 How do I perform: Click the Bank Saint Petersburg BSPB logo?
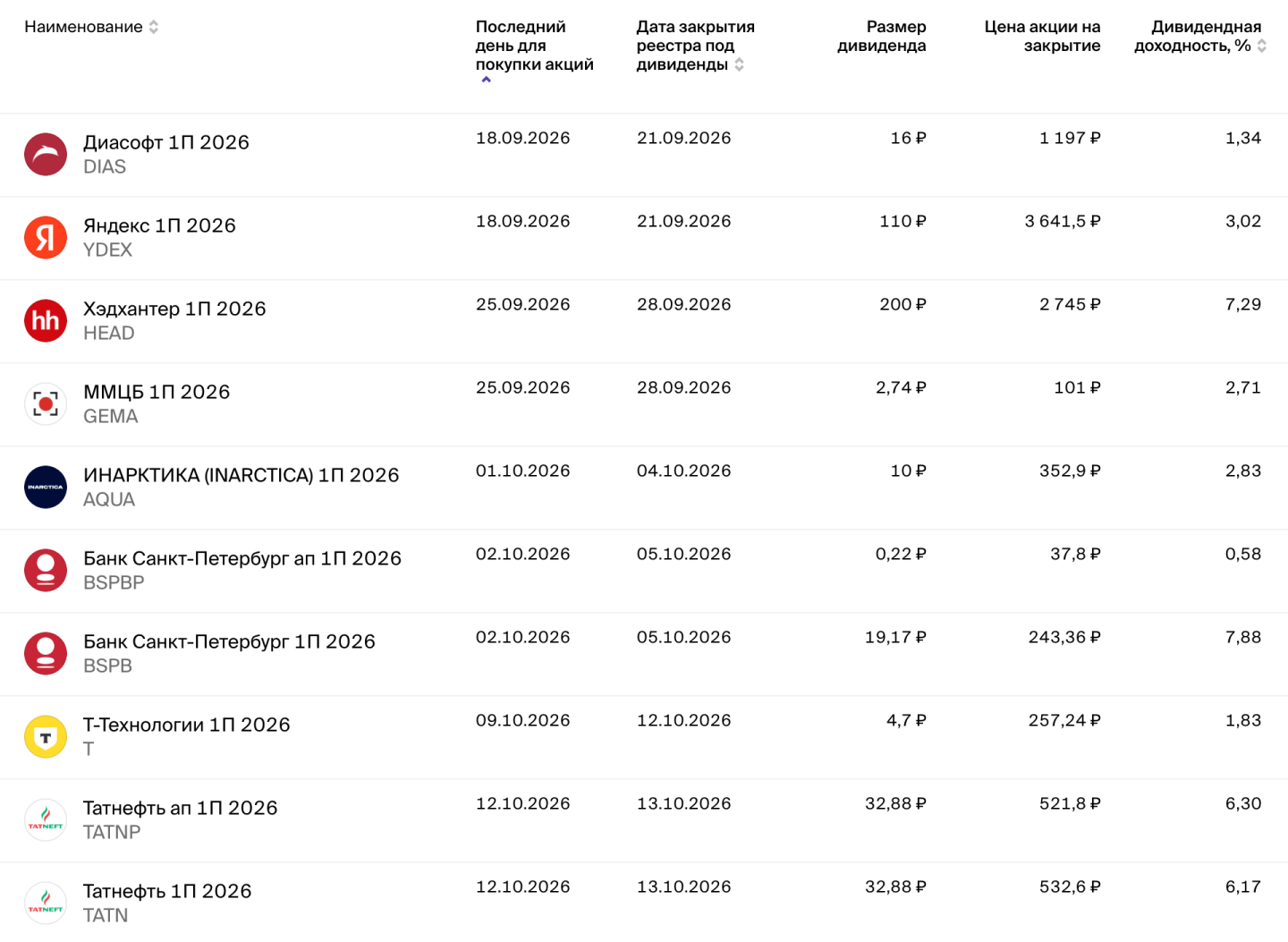pos(46,654)
